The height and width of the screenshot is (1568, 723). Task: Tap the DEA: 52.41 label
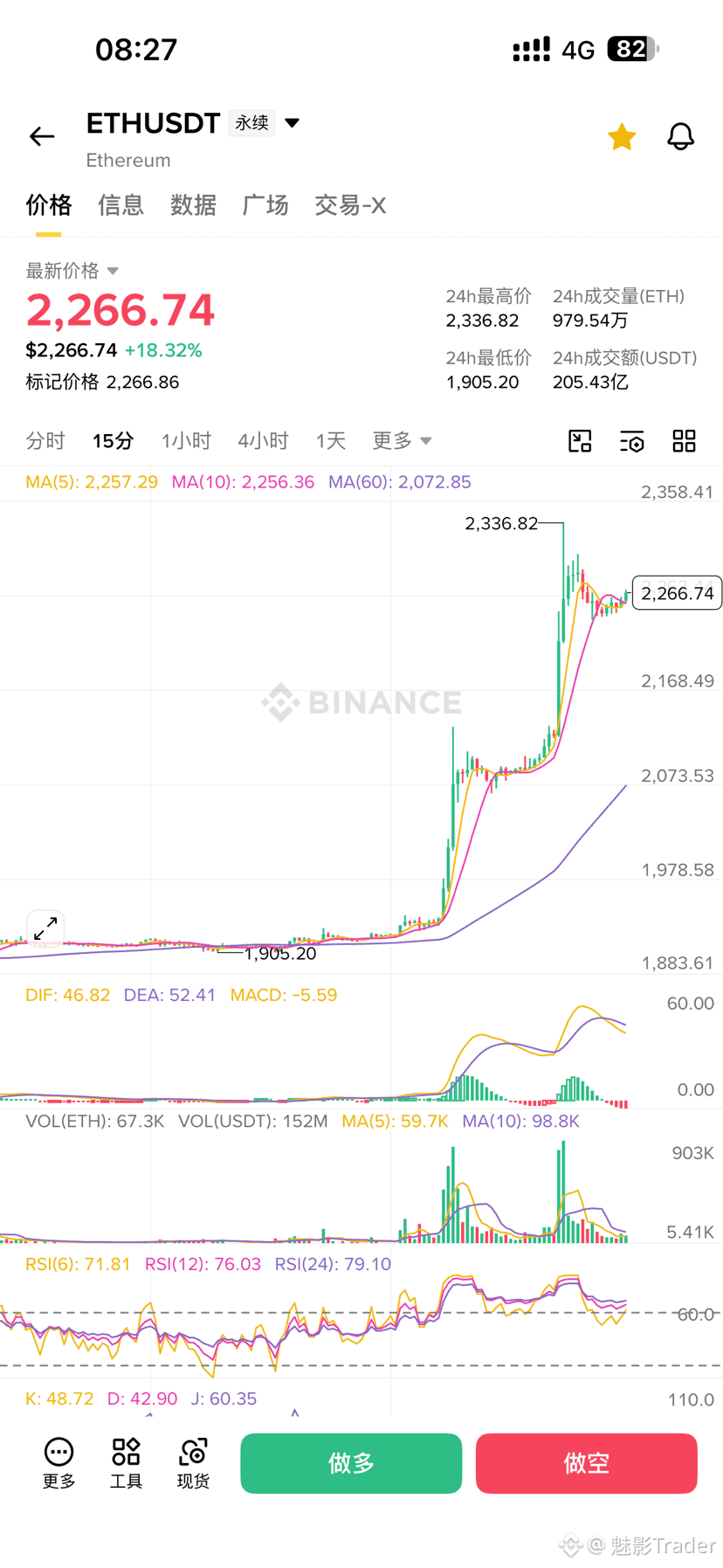(169, 995)
